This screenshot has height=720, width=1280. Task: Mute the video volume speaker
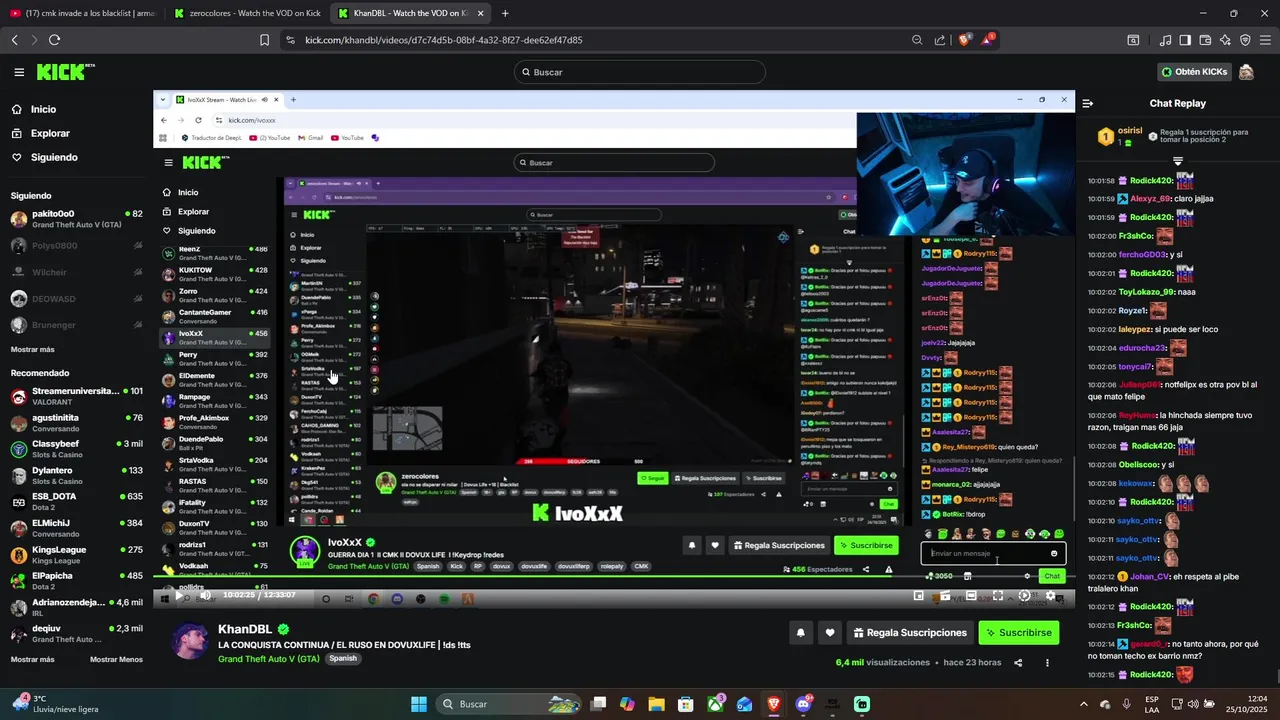(205, 595)
